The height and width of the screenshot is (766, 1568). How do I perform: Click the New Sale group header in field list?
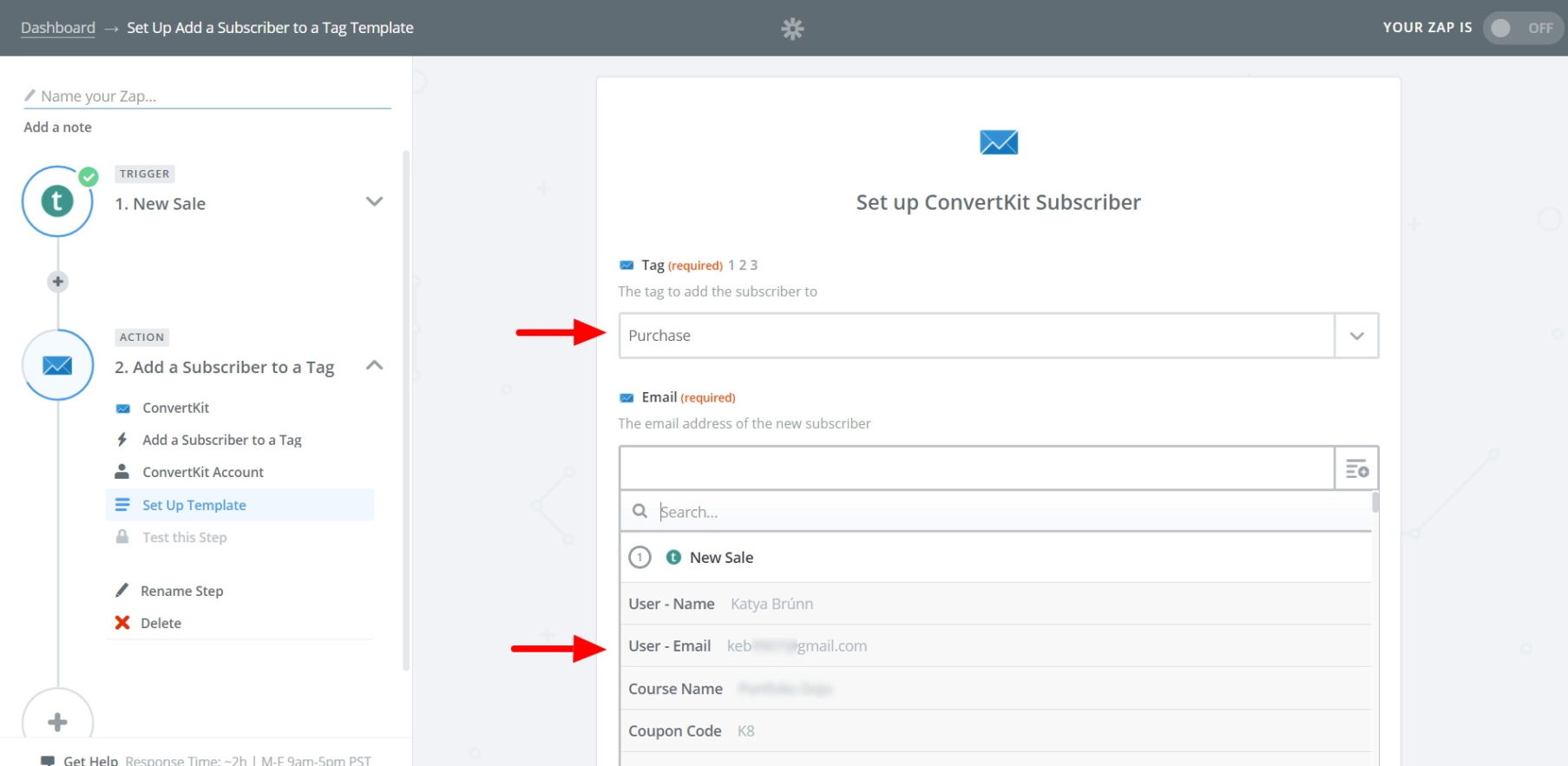coord(995,557)
